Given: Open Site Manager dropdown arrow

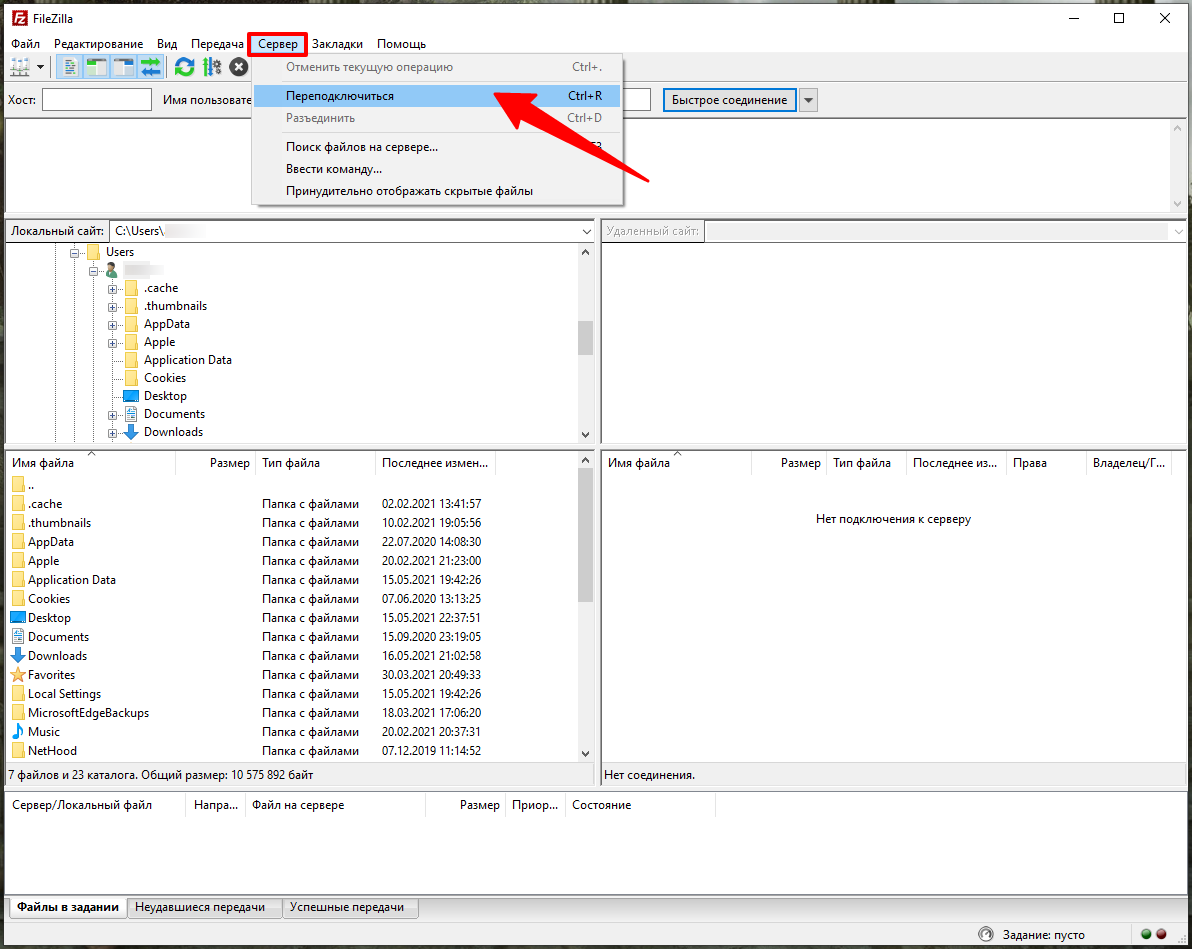Looking at the screenshot, I should 41,67.
